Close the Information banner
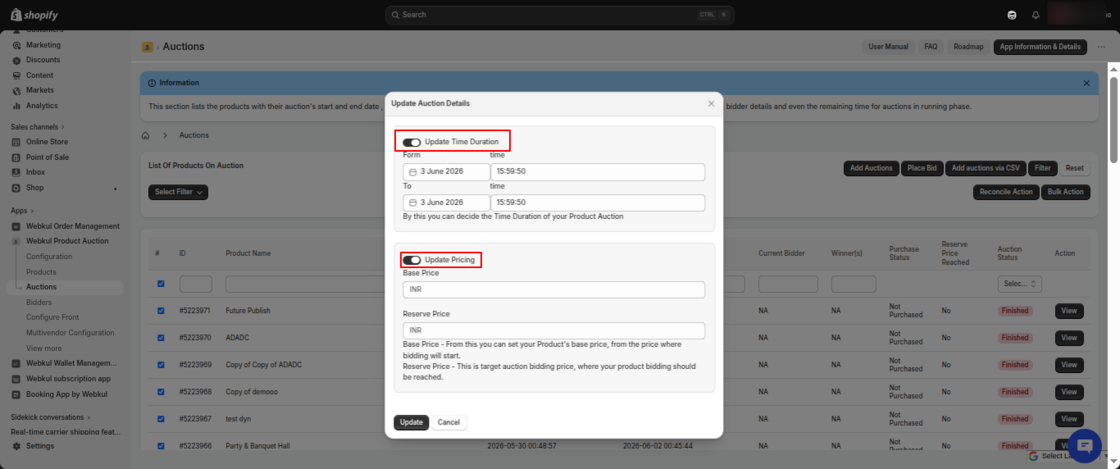This screenshot has height=469, width=1120. (x=1086, y=83)
